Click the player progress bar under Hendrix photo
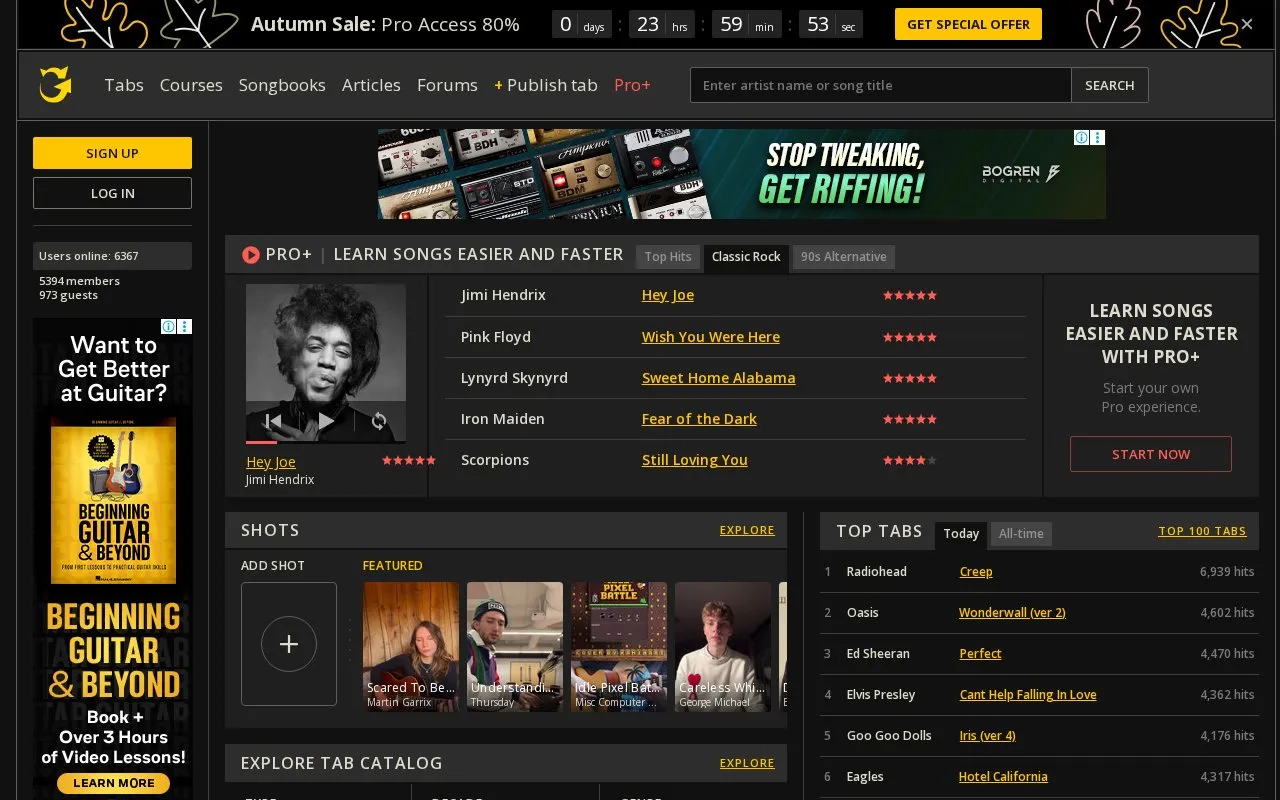 [x=326, y=442]
